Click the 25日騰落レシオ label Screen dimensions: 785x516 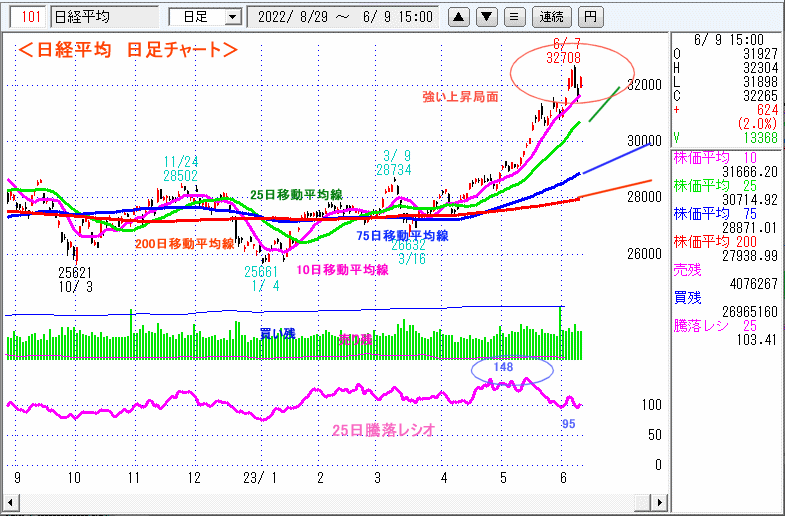click(383, 431)
